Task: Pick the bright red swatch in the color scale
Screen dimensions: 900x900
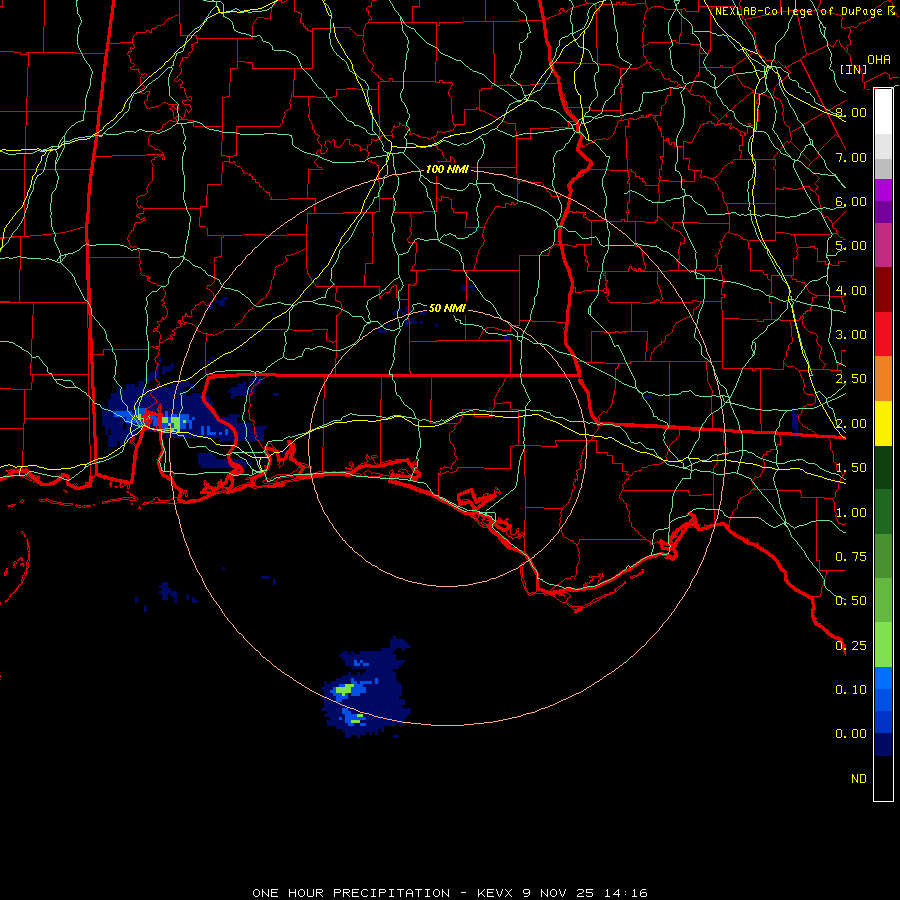Action: (x=883, y=335)
